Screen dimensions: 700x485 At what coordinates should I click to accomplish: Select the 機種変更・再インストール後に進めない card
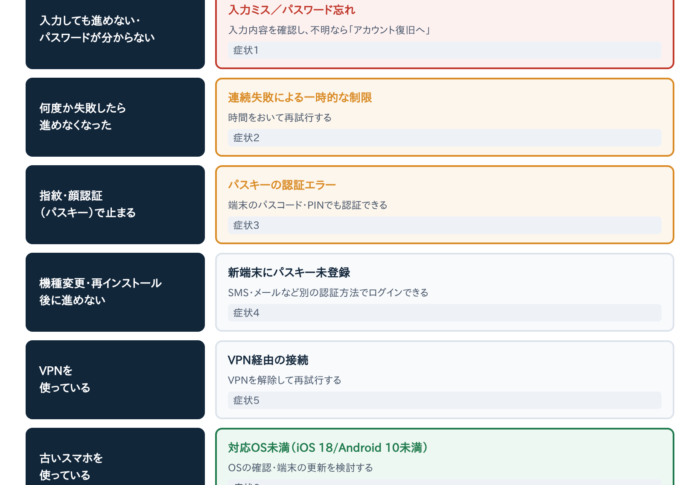tap(115, 292)
